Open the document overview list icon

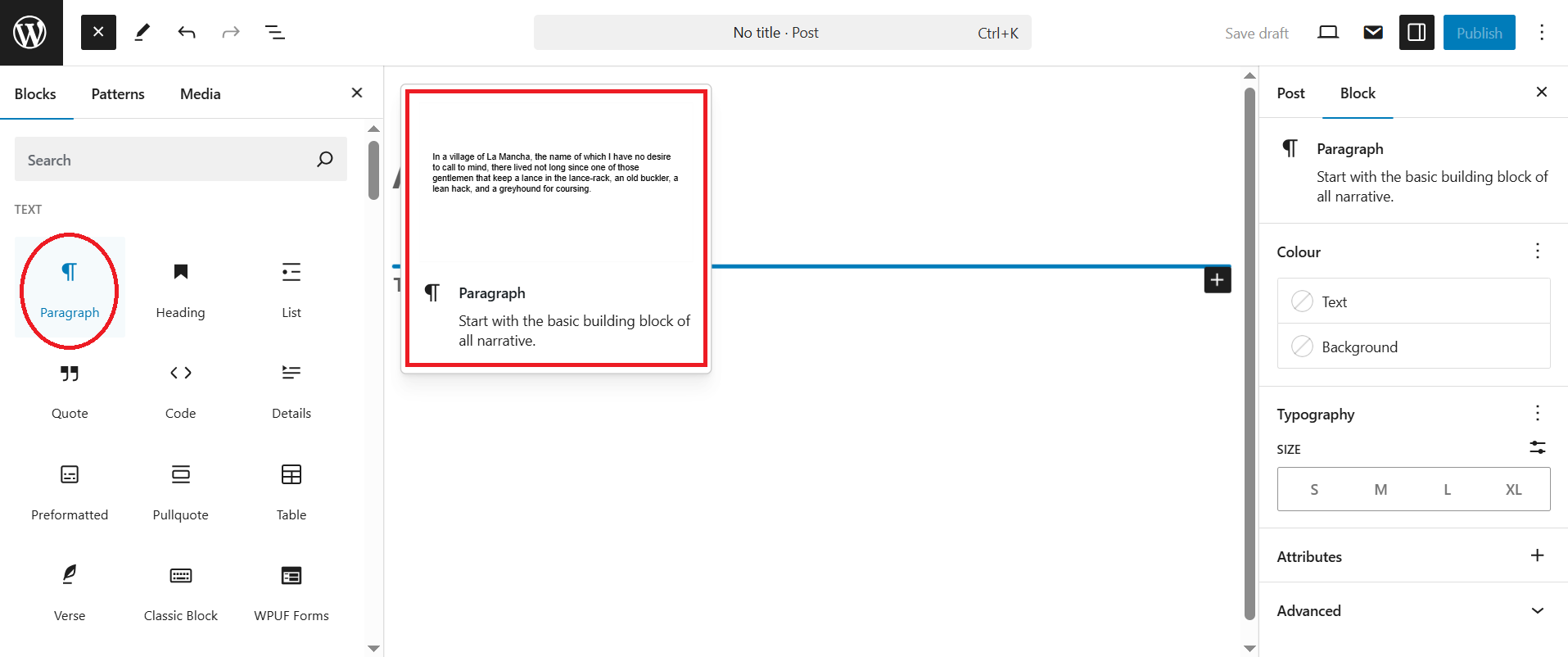(275, 33)
